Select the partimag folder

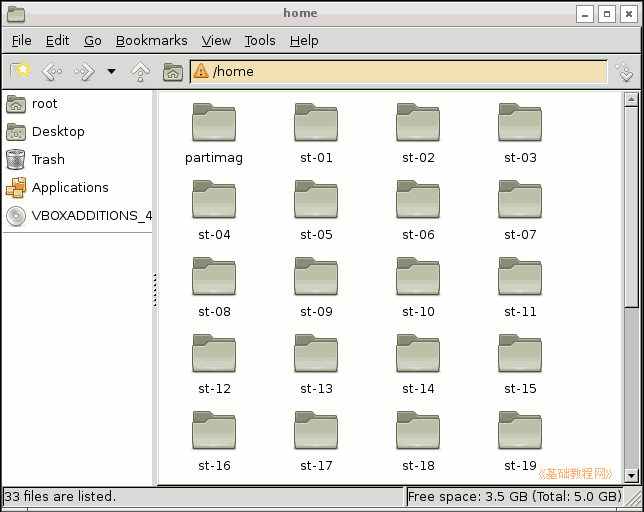tap(214, 134)
